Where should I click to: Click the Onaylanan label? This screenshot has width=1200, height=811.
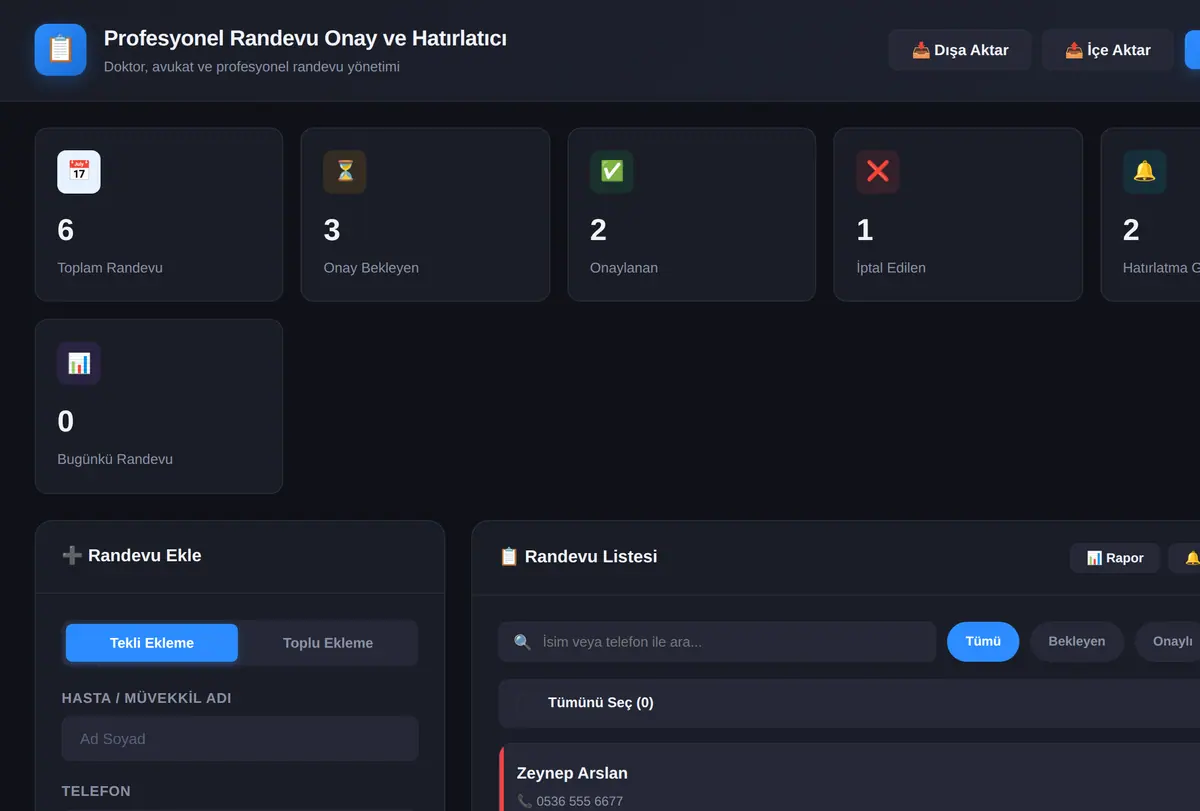click(x=624, y=268)
